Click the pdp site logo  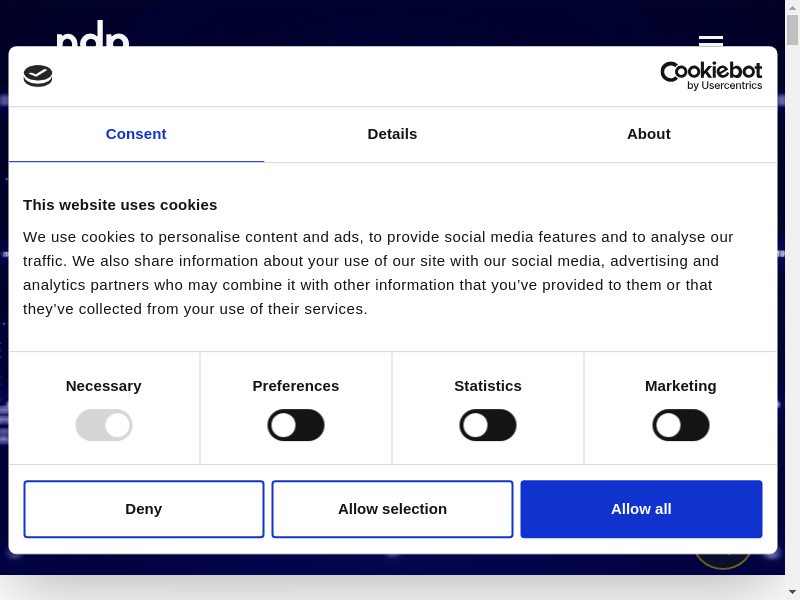tap(92, 35)
